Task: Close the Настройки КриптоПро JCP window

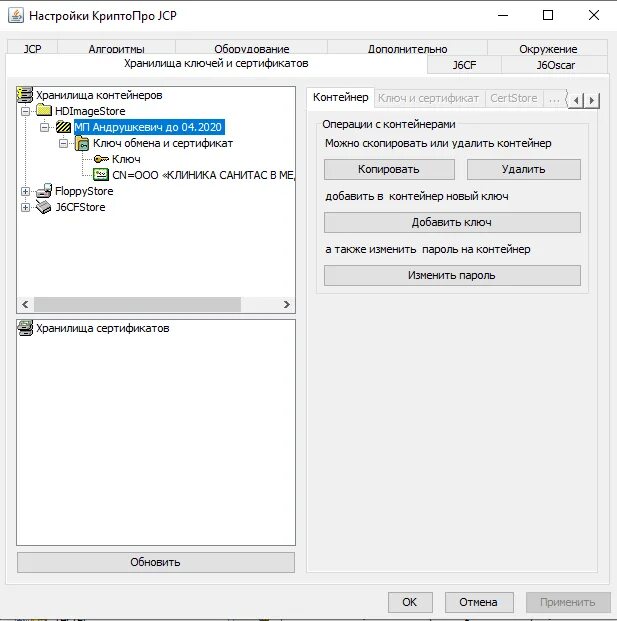Action: pos(594,15)
